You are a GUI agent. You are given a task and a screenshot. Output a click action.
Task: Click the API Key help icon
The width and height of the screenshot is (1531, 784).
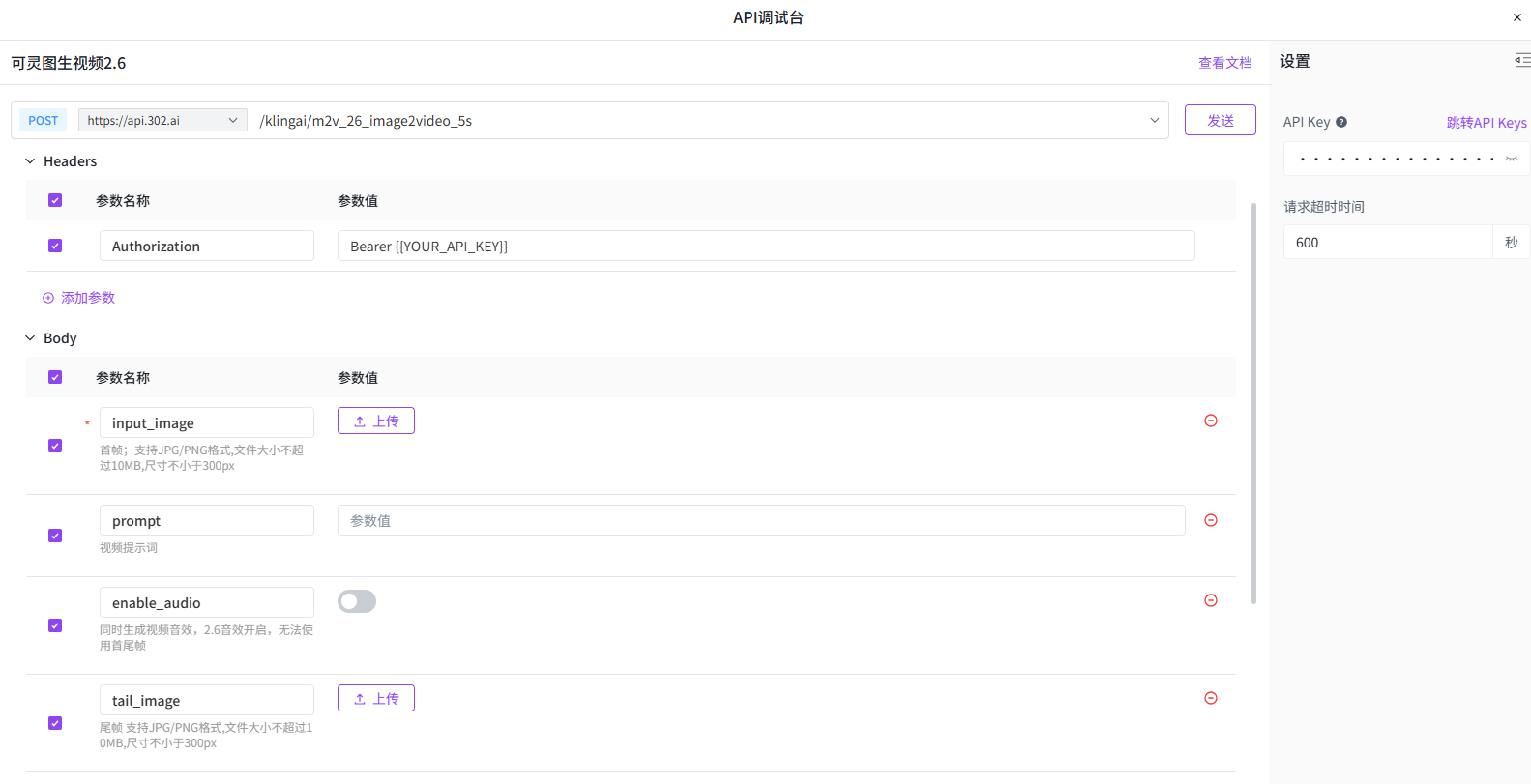coord(1341,122)
